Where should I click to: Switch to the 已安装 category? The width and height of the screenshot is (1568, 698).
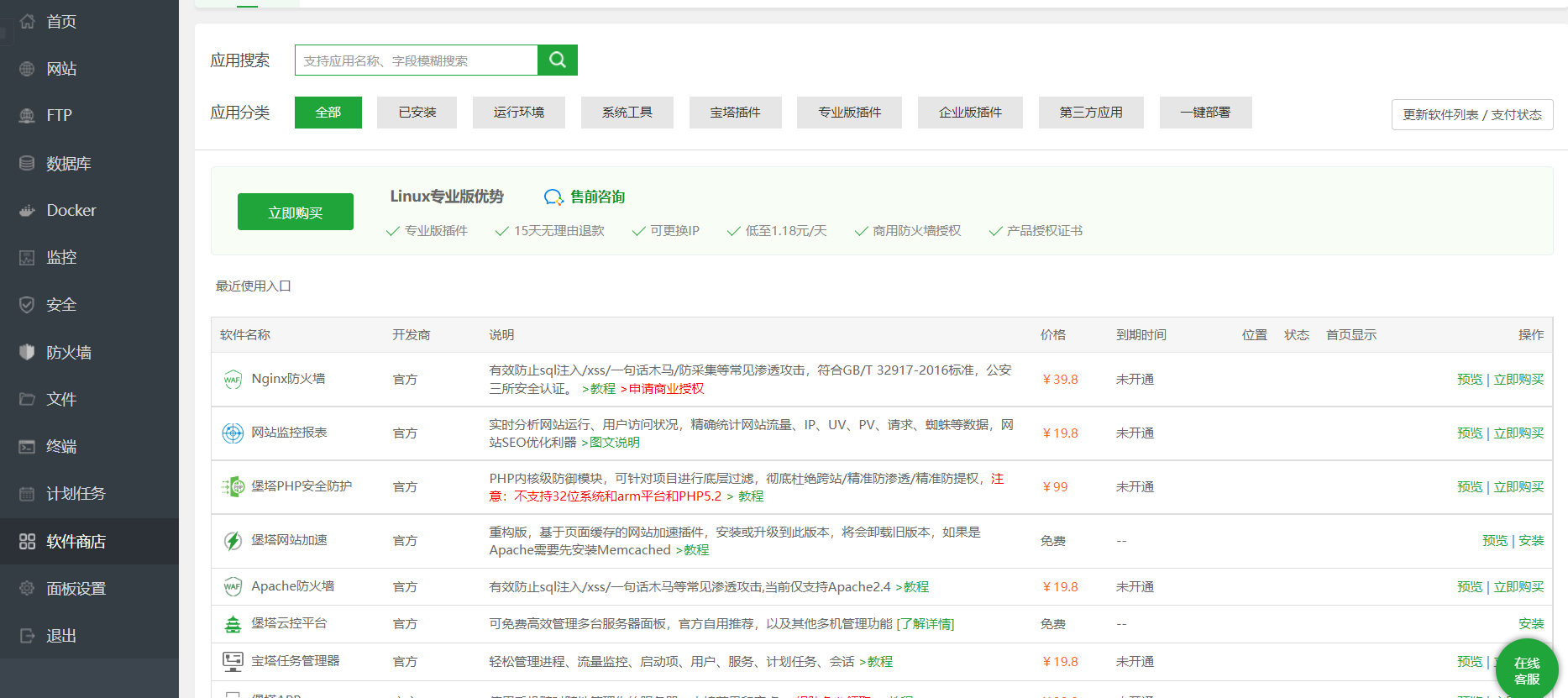coord(417,113)
